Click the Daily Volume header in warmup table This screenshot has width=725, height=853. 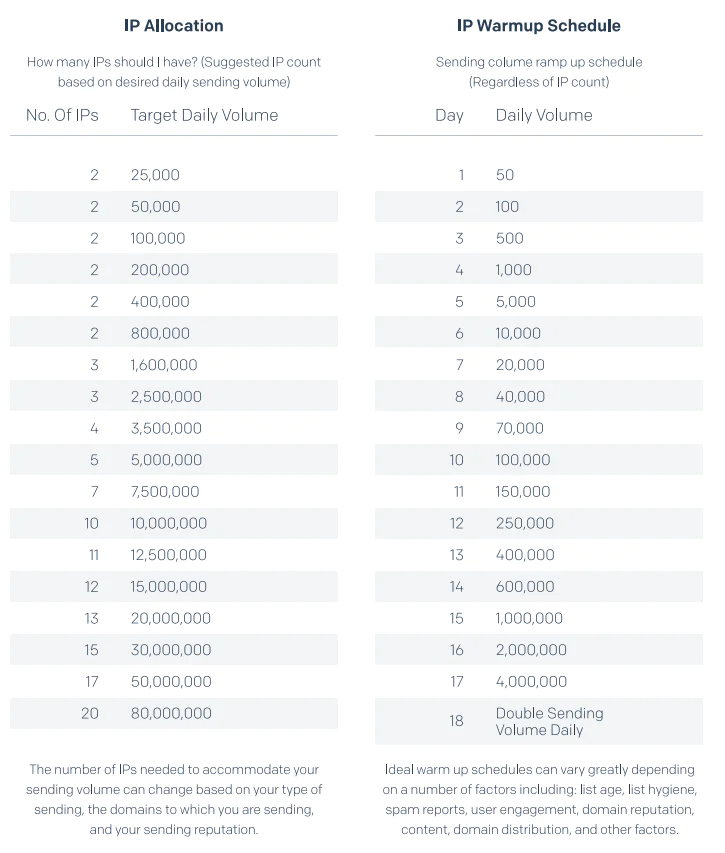click(x=544, y=115)
